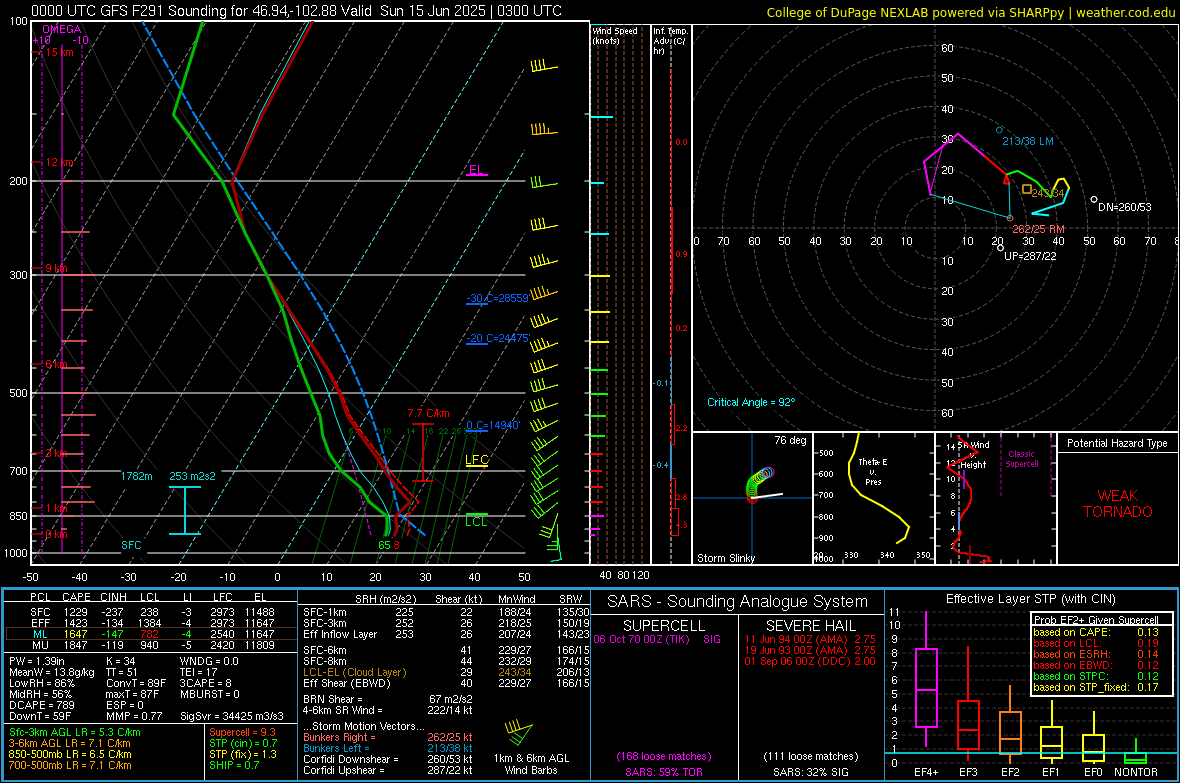Click the 'SHIP = 0.7' parameter
The image size is (1180, 783).
point(233,765)
